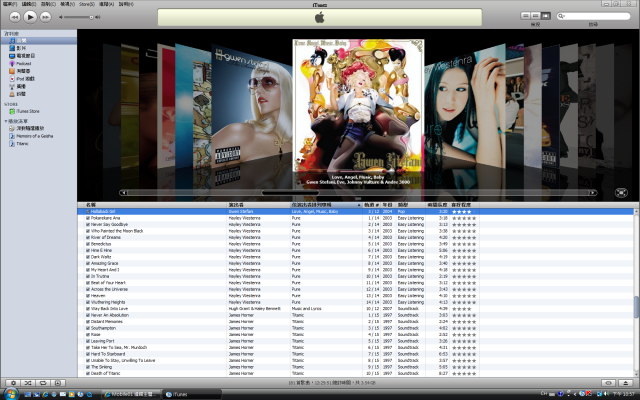Uncheck the Southampton checkbox
The width and height of the screenshot is (640, 400).
point(88,328)
